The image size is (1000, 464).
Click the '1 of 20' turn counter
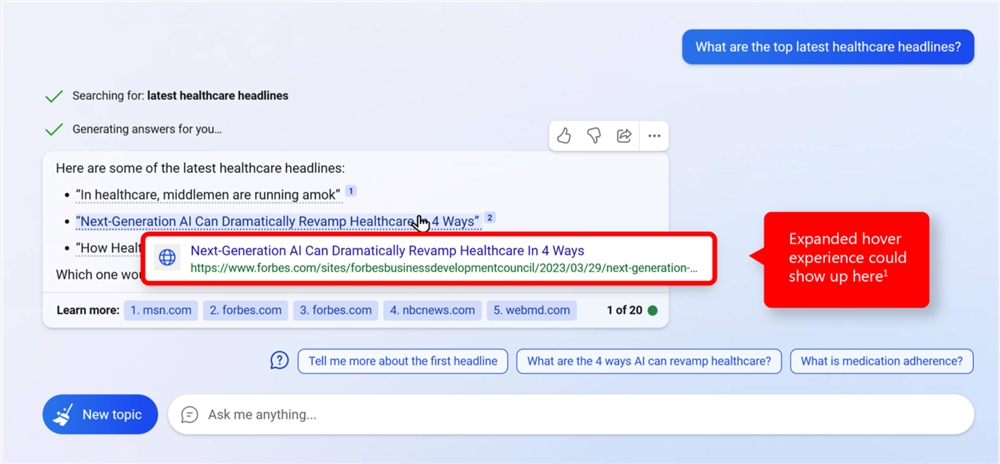point(624,310)
